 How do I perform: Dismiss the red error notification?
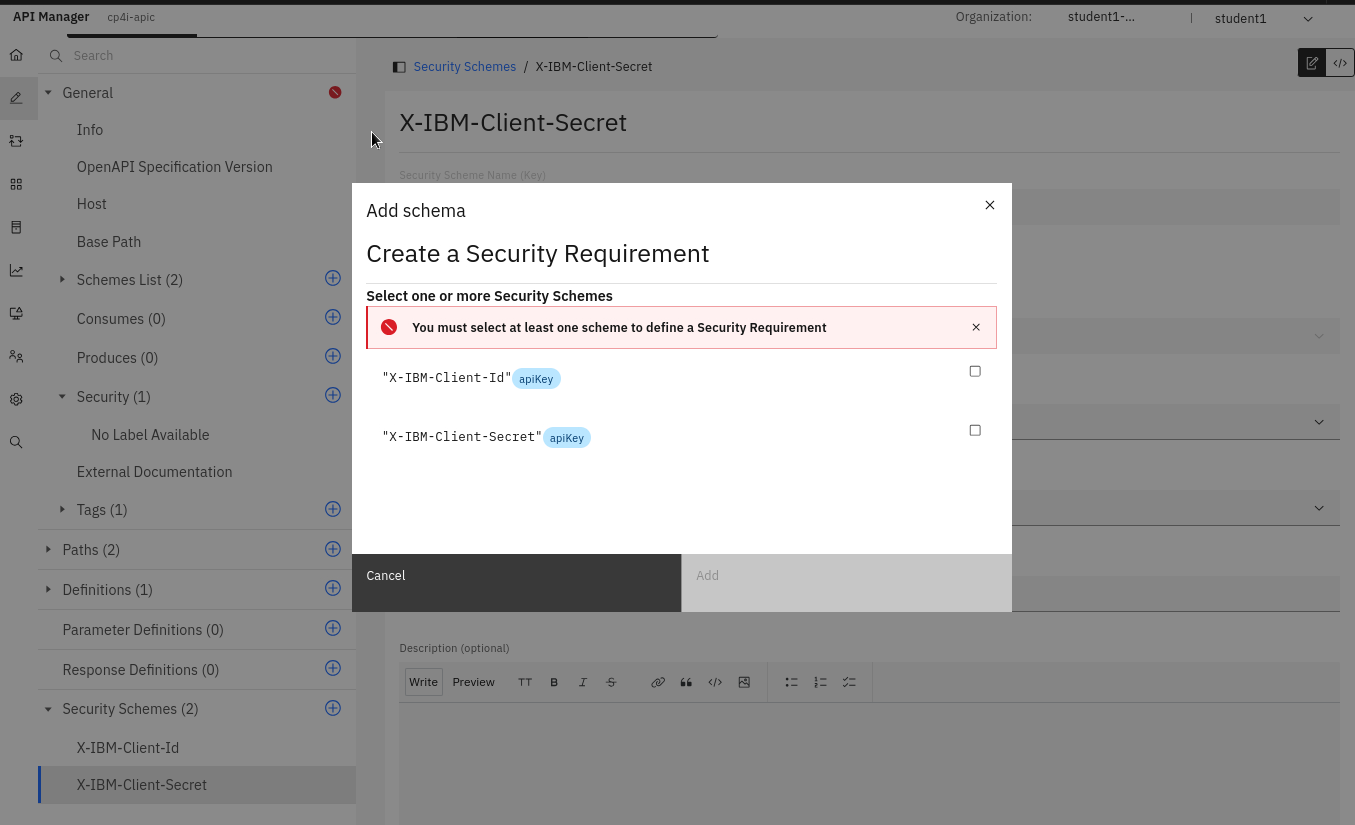pos(976,327)
